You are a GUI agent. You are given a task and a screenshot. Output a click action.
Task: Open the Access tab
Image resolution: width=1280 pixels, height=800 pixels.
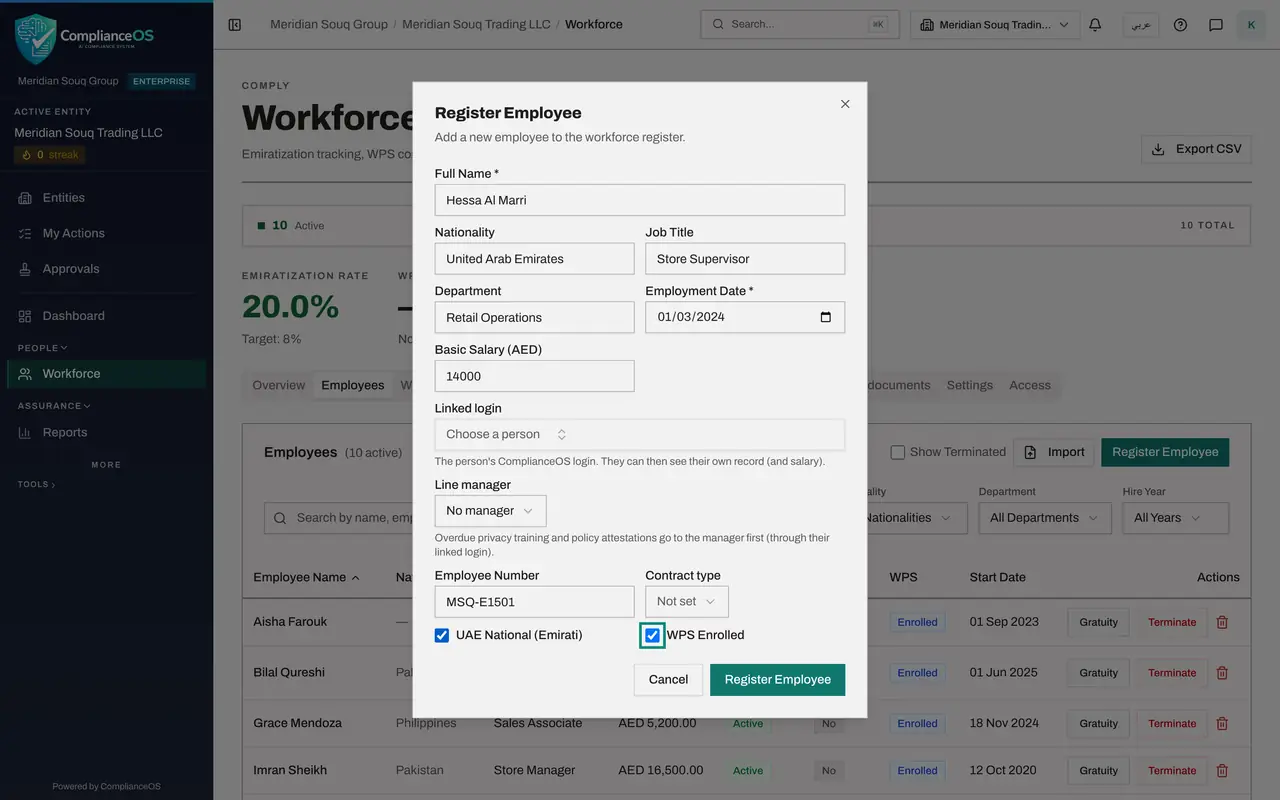(1030, 385)
